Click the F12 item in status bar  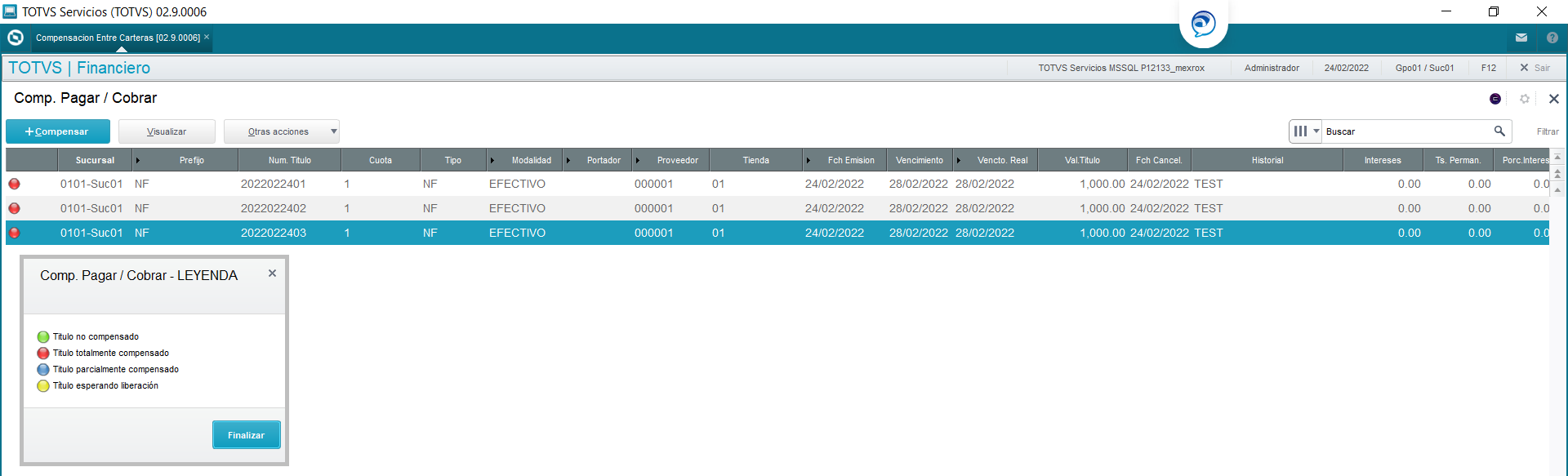coord(1489,68)
